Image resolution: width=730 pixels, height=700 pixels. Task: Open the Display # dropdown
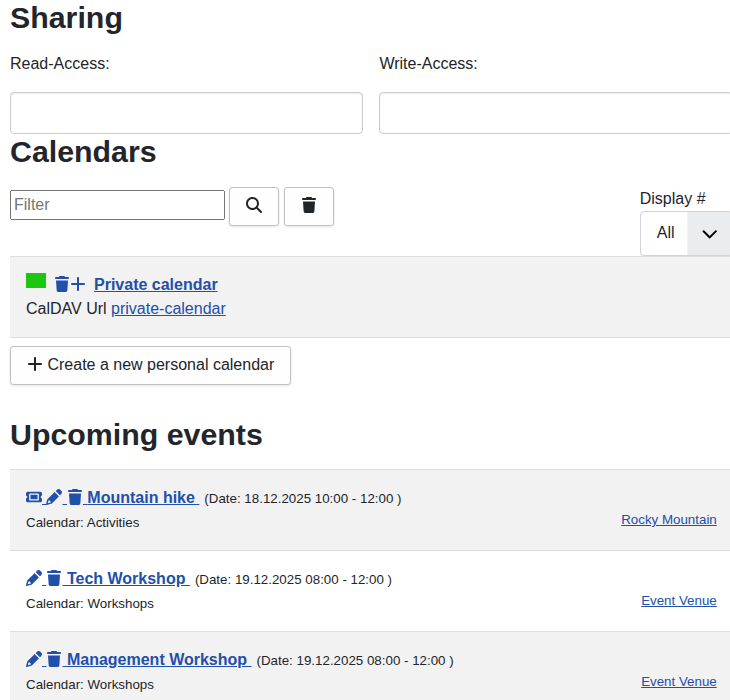click(685, 233)
